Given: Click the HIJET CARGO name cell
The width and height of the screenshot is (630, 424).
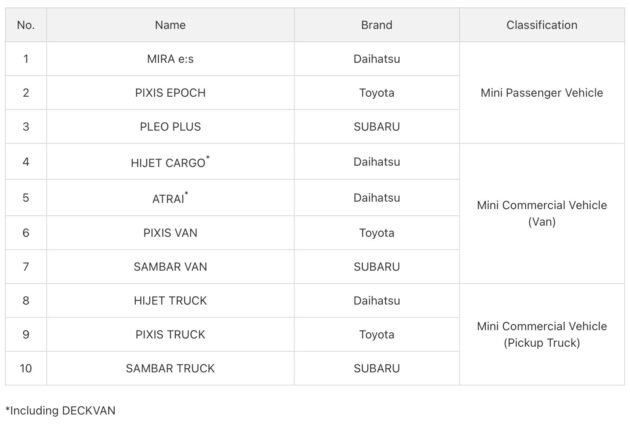Looking at the screenshot, I should pos(170,162).
